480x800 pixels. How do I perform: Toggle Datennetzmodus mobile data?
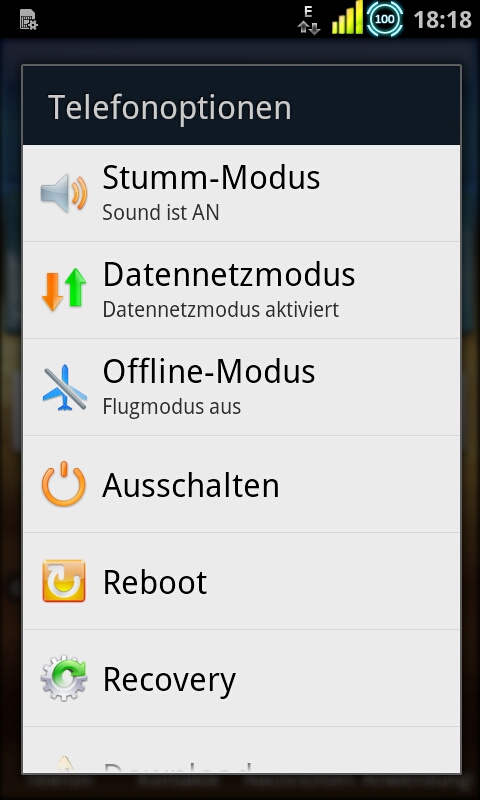click(x=241, y=290)
